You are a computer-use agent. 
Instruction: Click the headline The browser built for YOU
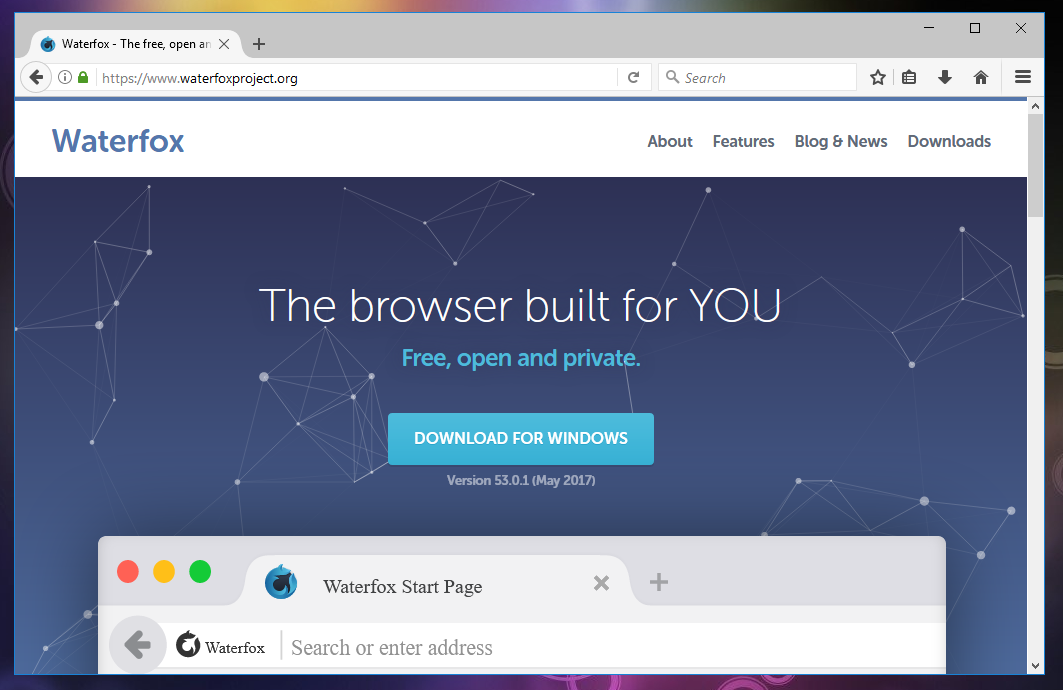coord(520,306)
